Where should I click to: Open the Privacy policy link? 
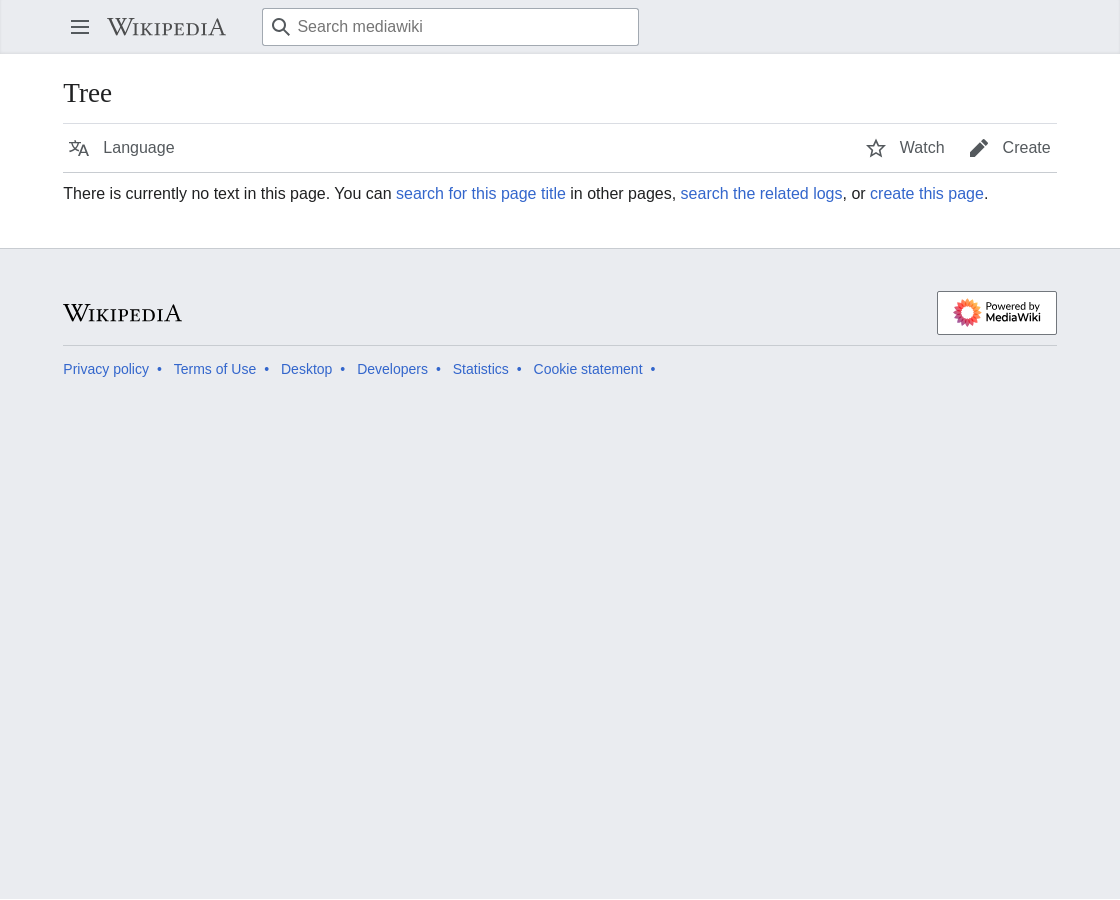(106, 369)
